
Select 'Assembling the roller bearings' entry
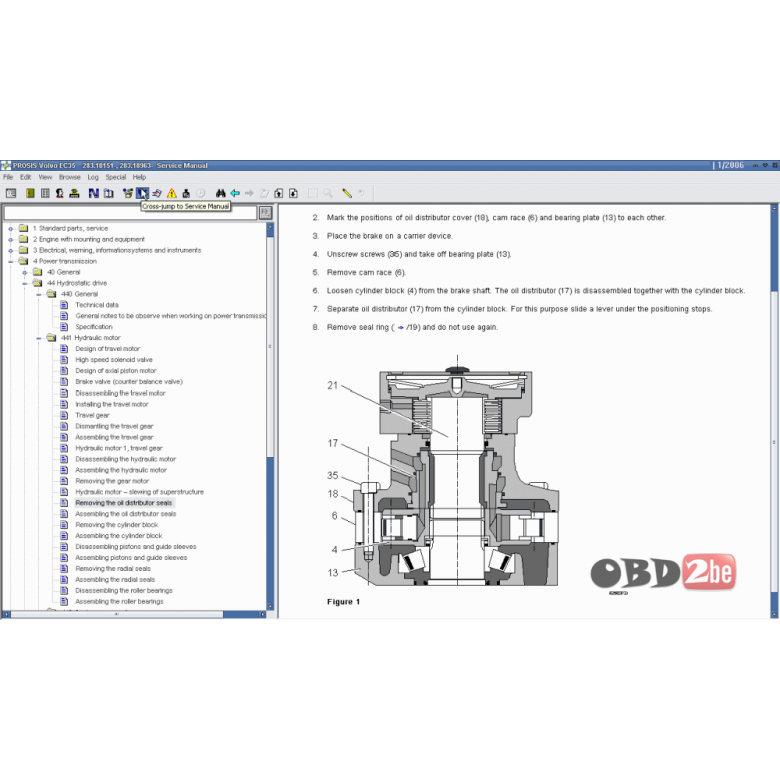click(119, 601)
